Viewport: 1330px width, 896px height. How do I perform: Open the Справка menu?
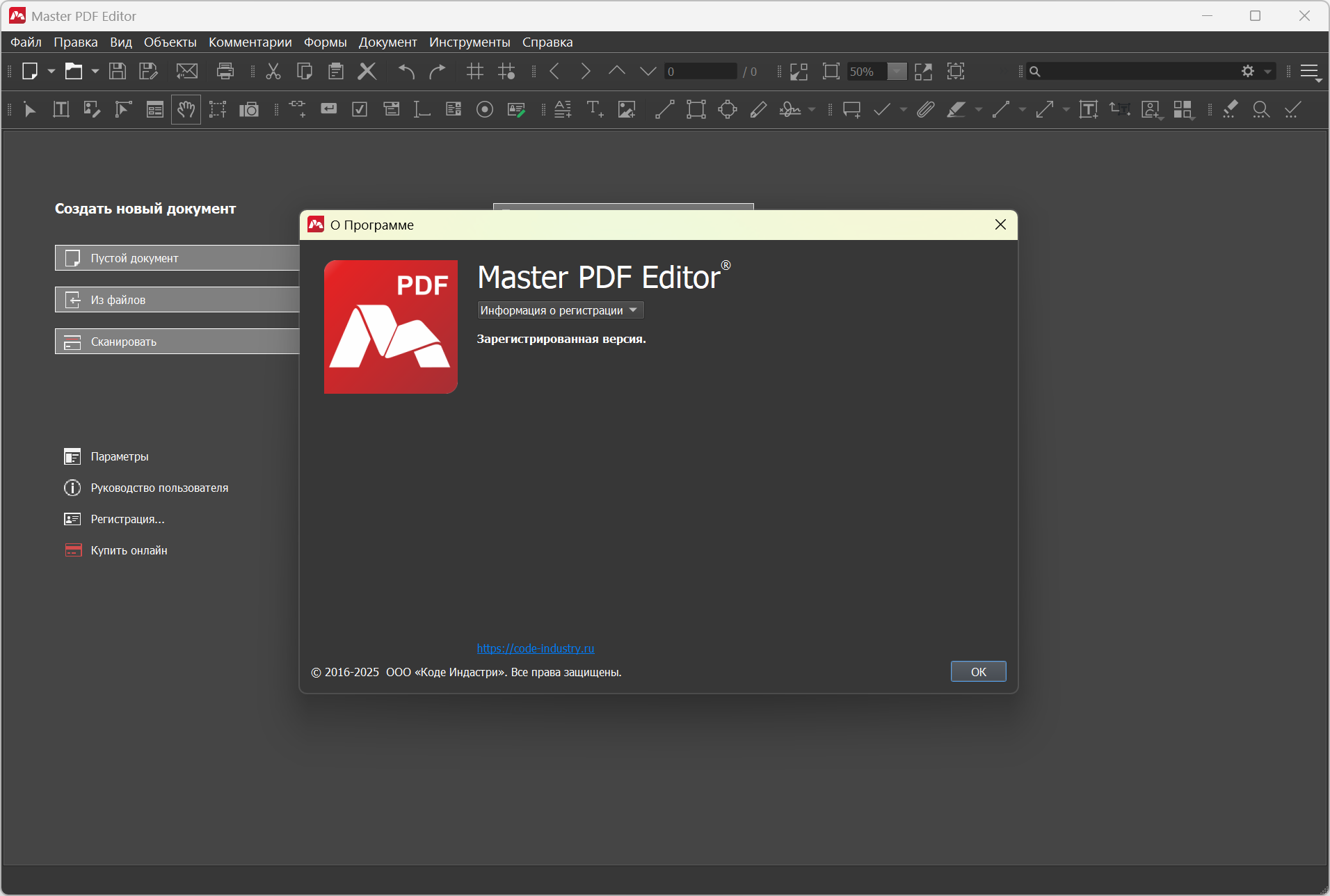(x=547, y=42)
